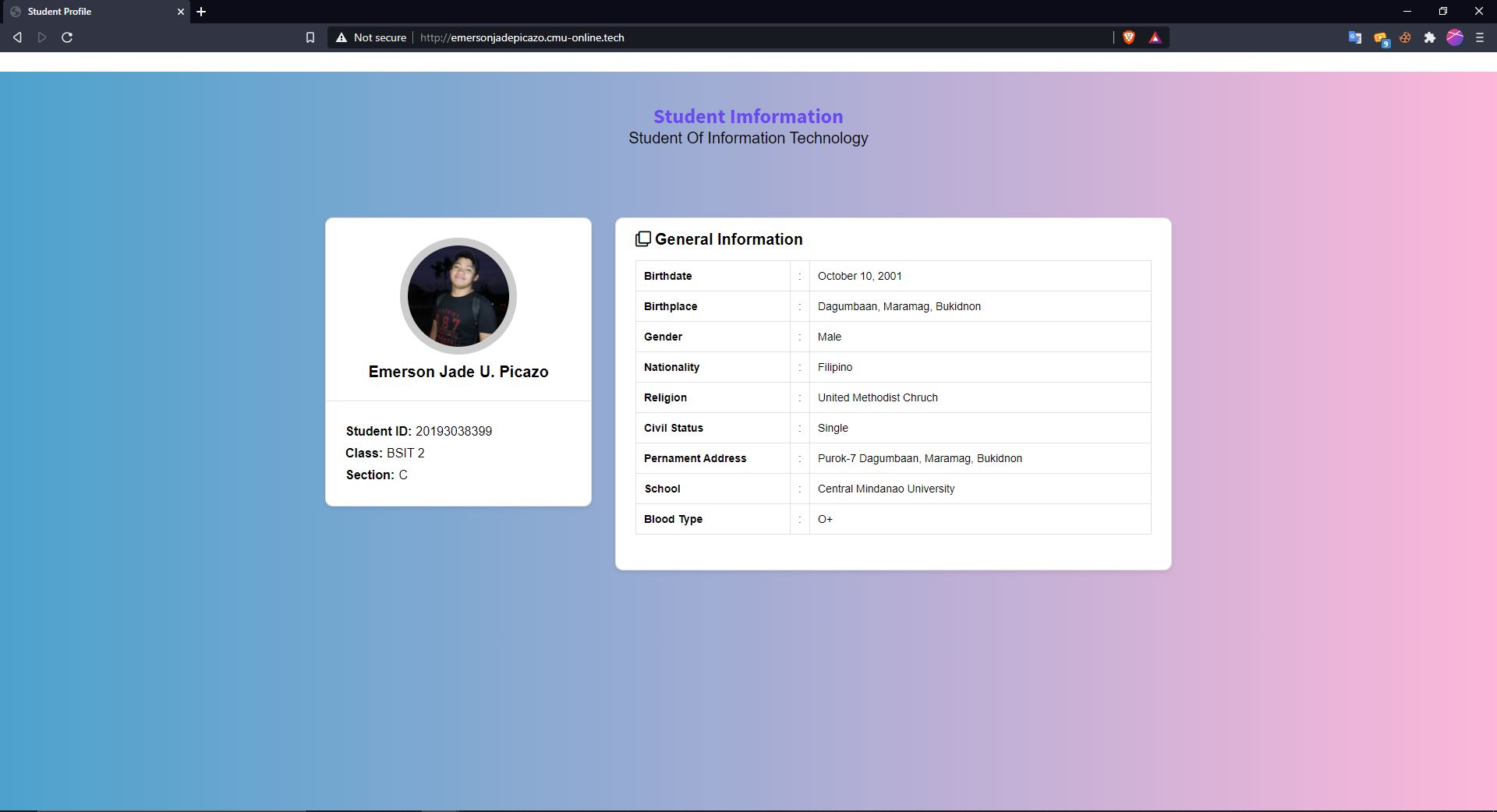Viewport: 1497px width, 812px height.
Task: Click the address bar URL field
Action: coord(702,37)
